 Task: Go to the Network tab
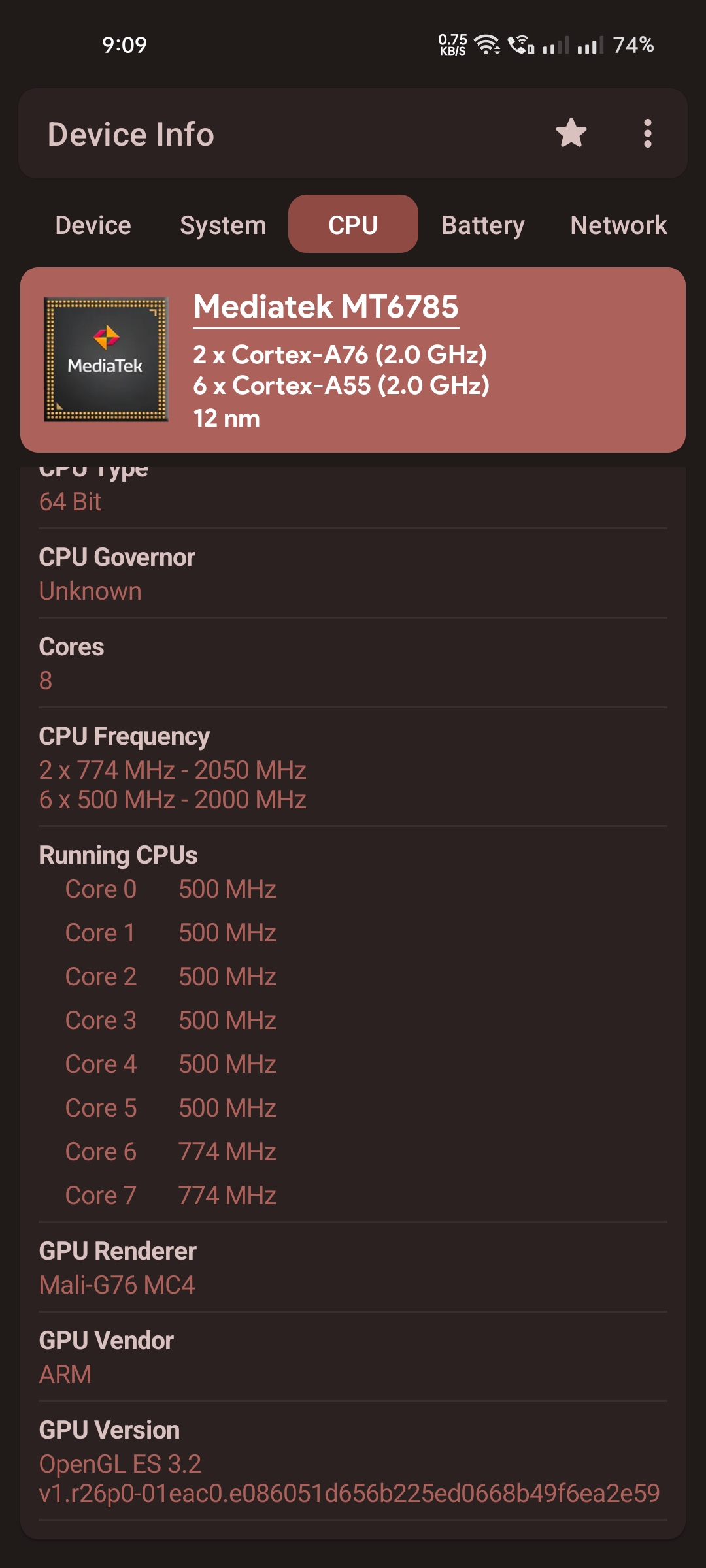click(618, 225)
